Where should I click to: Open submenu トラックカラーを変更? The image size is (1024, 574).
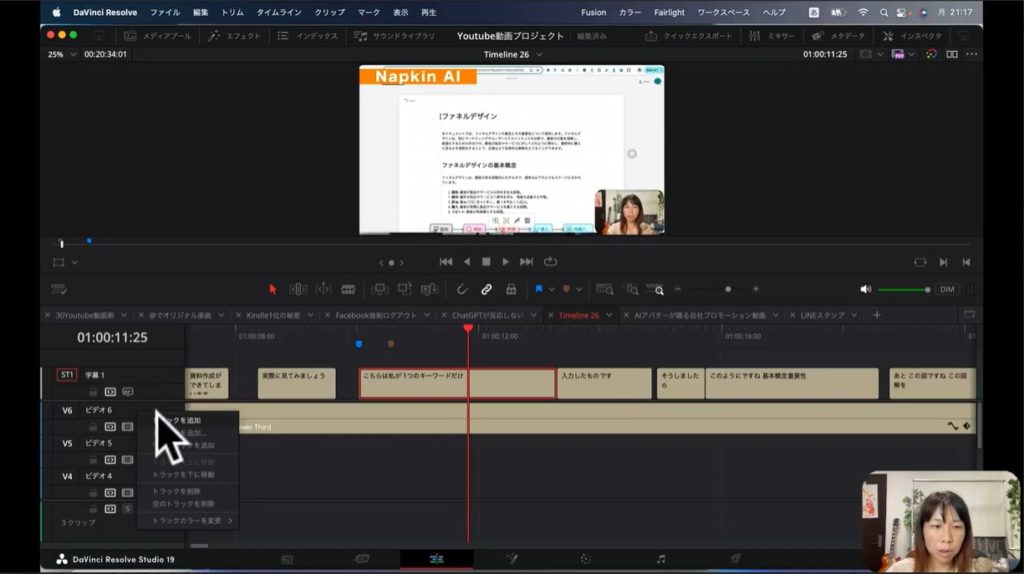[x=188, y=521]
